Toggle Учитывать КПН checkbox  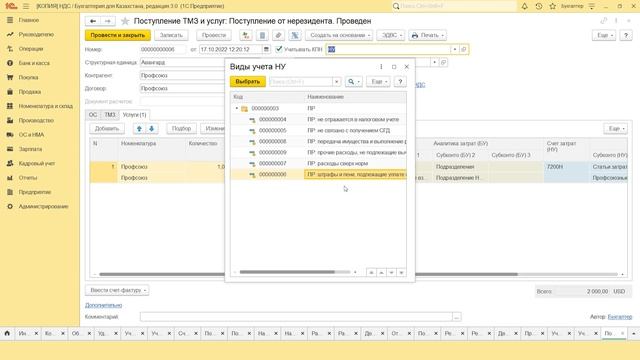279,49
